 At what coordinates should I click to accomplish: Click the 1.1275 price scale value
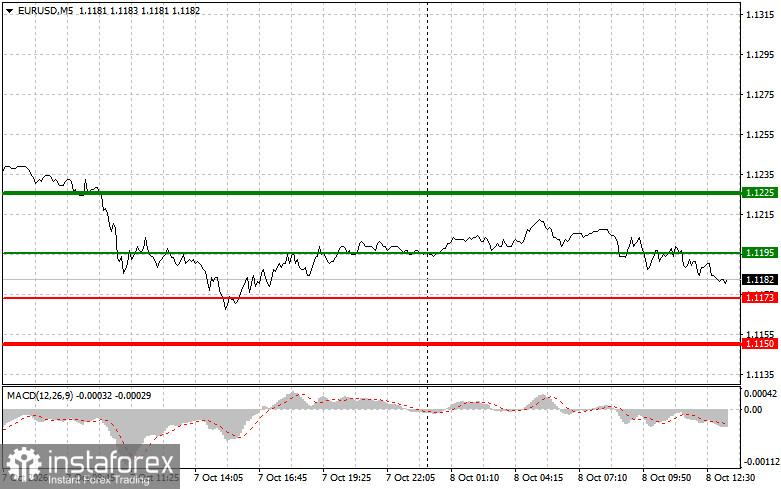(760, 95)
